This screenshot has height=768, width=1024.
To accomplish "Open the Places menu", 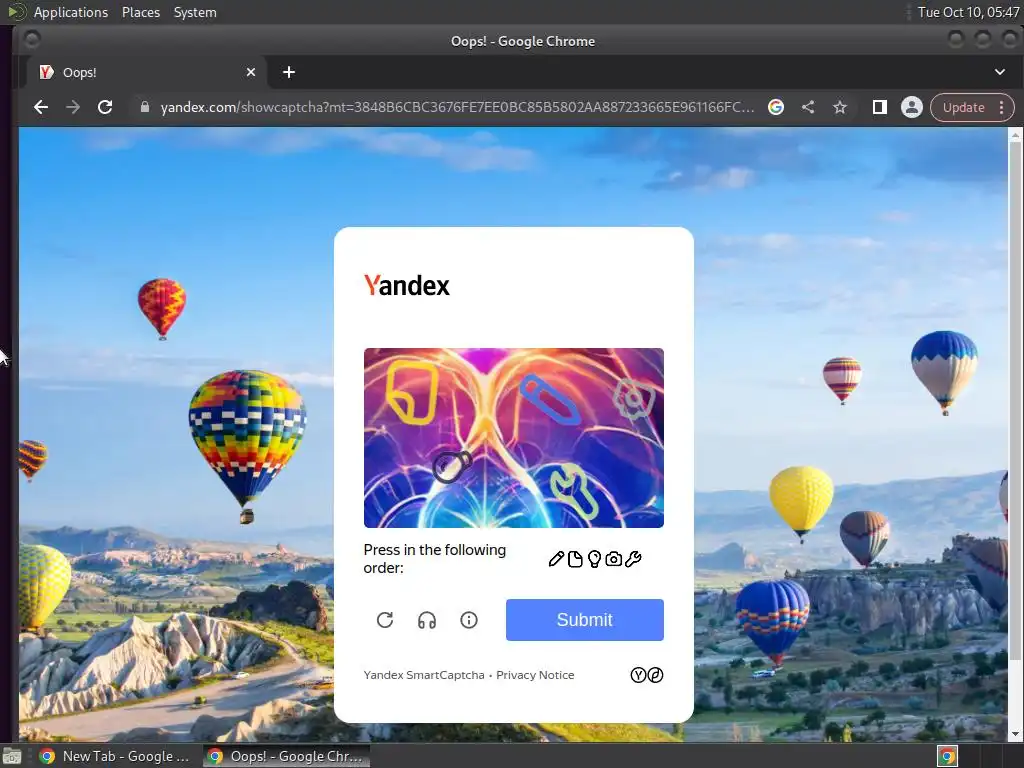I will pyautogui.click(x=141, y=12).
